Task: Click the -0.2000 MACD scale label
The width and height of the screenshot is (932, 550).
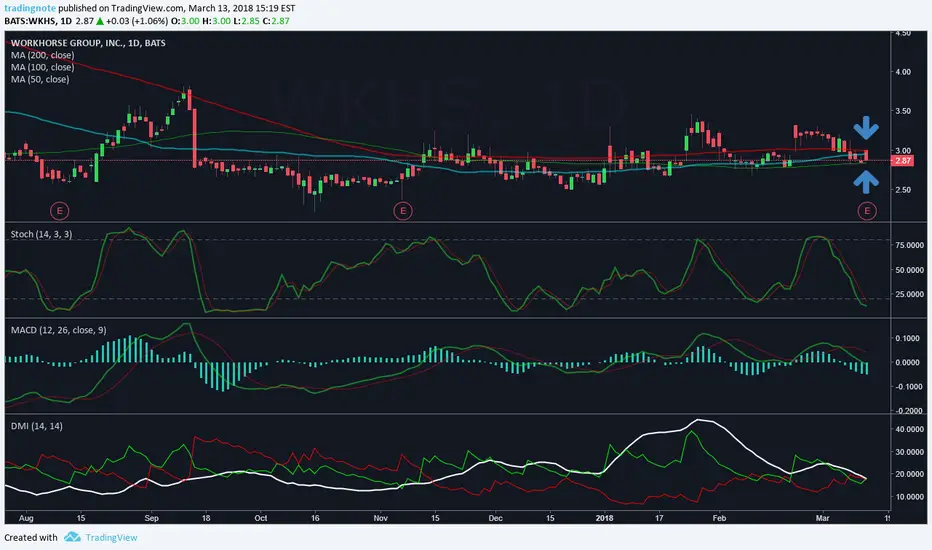Action: (x=908, y=411)
